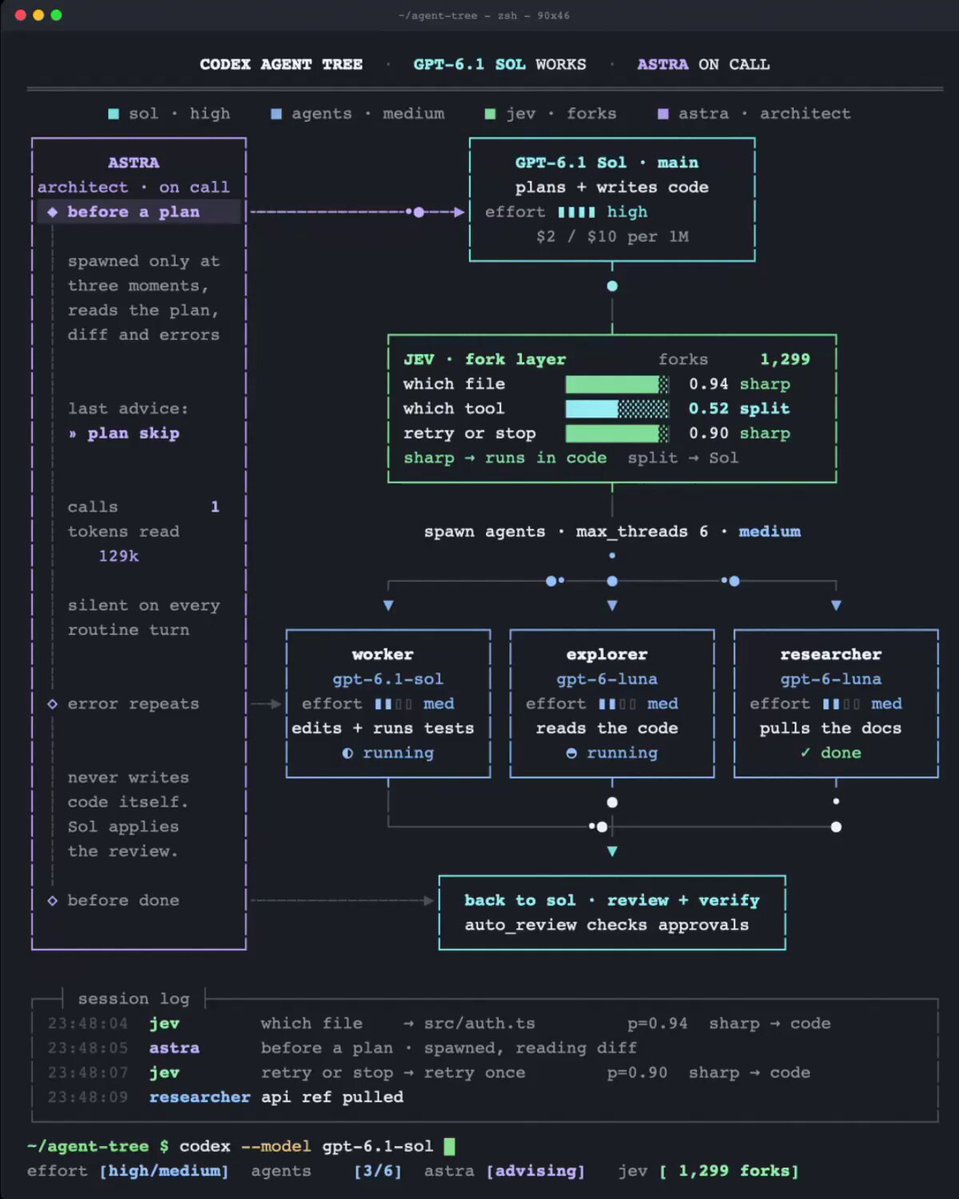Image resolution: width=959 pixels, height=1199 pixels.
Task: Click the down arrow above the worker box
Action: pyautogui.click(x=388, y=606)
